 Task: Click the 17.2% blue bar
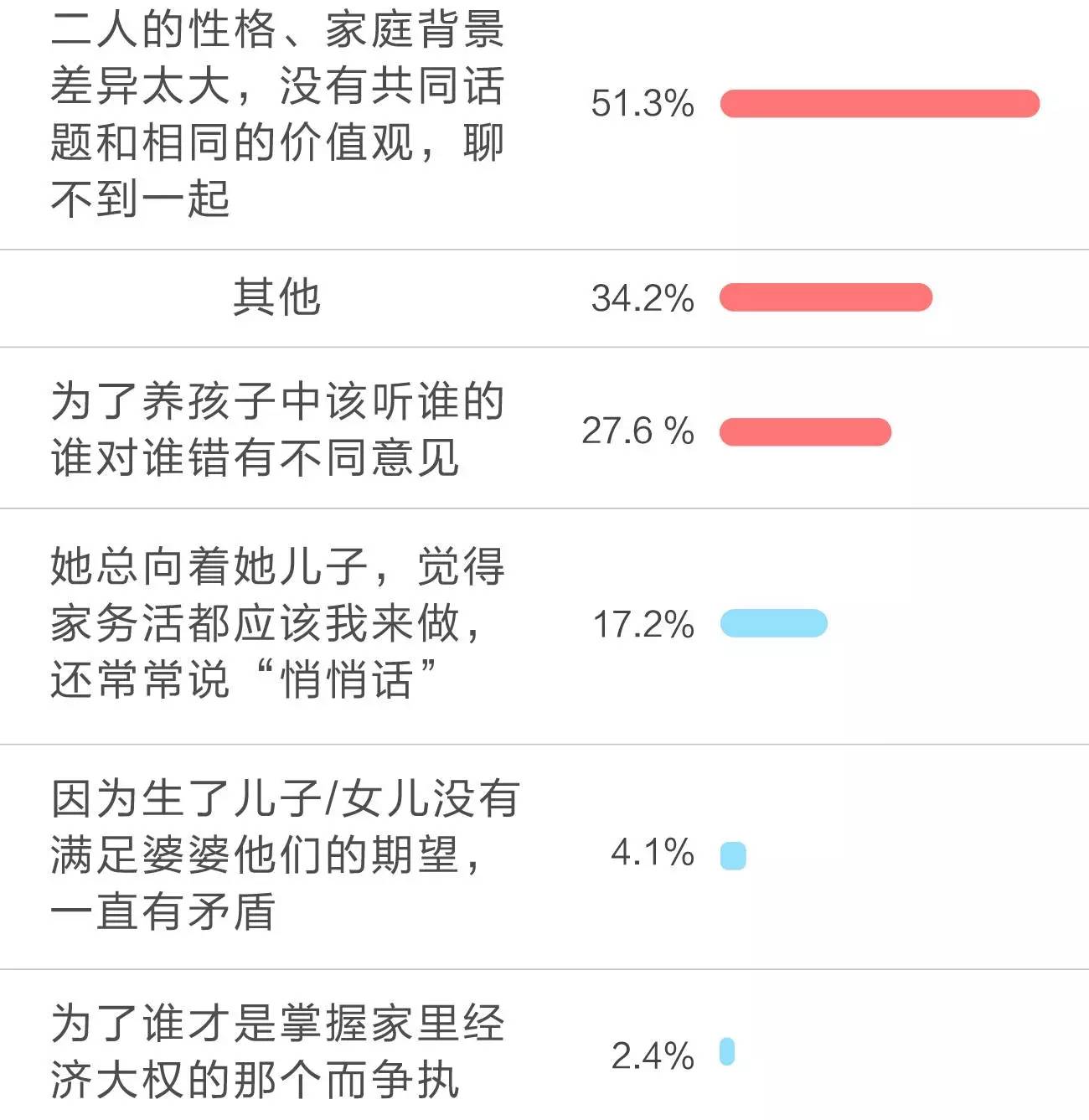pos(773,623)
